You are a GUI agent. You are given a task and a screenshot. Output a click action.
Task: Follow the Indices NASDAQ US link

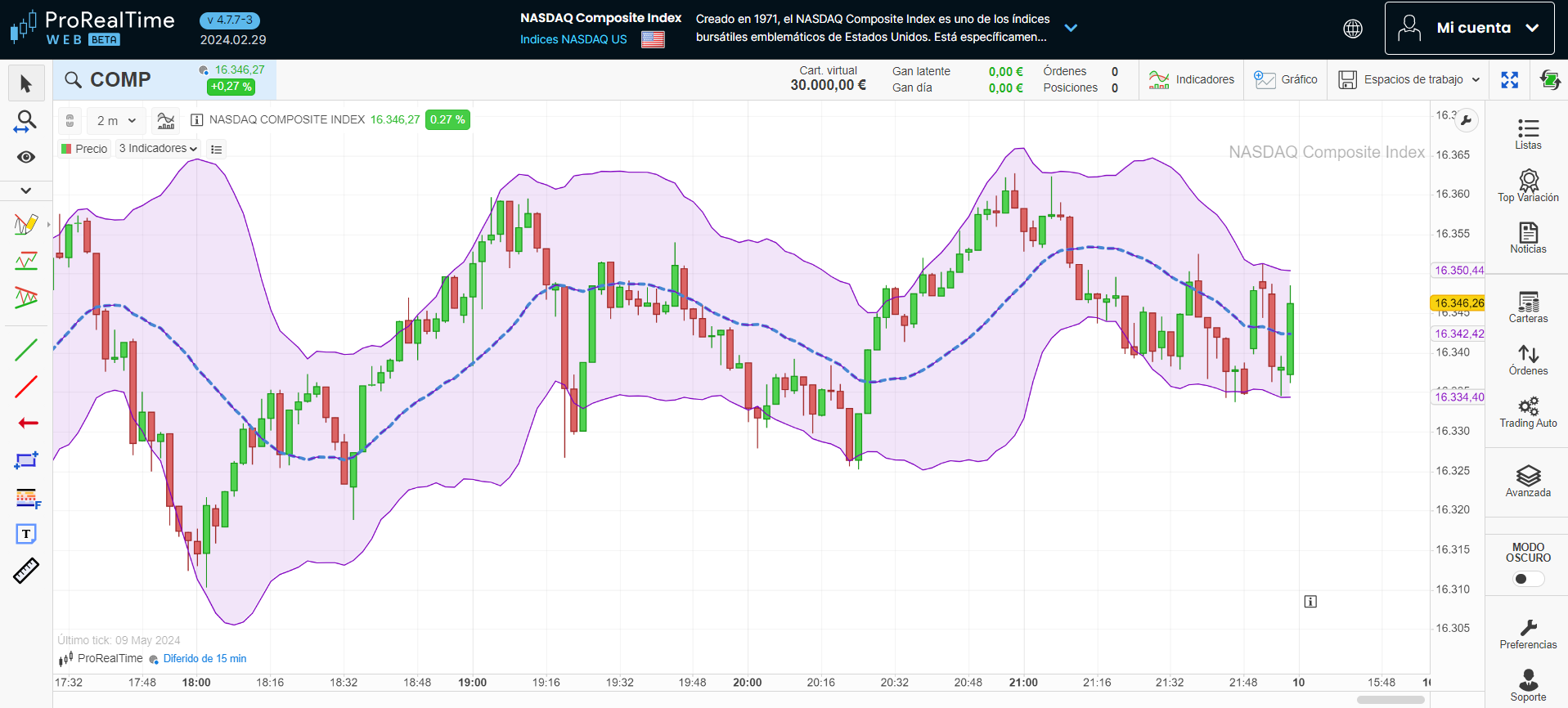tap(573, 39)
